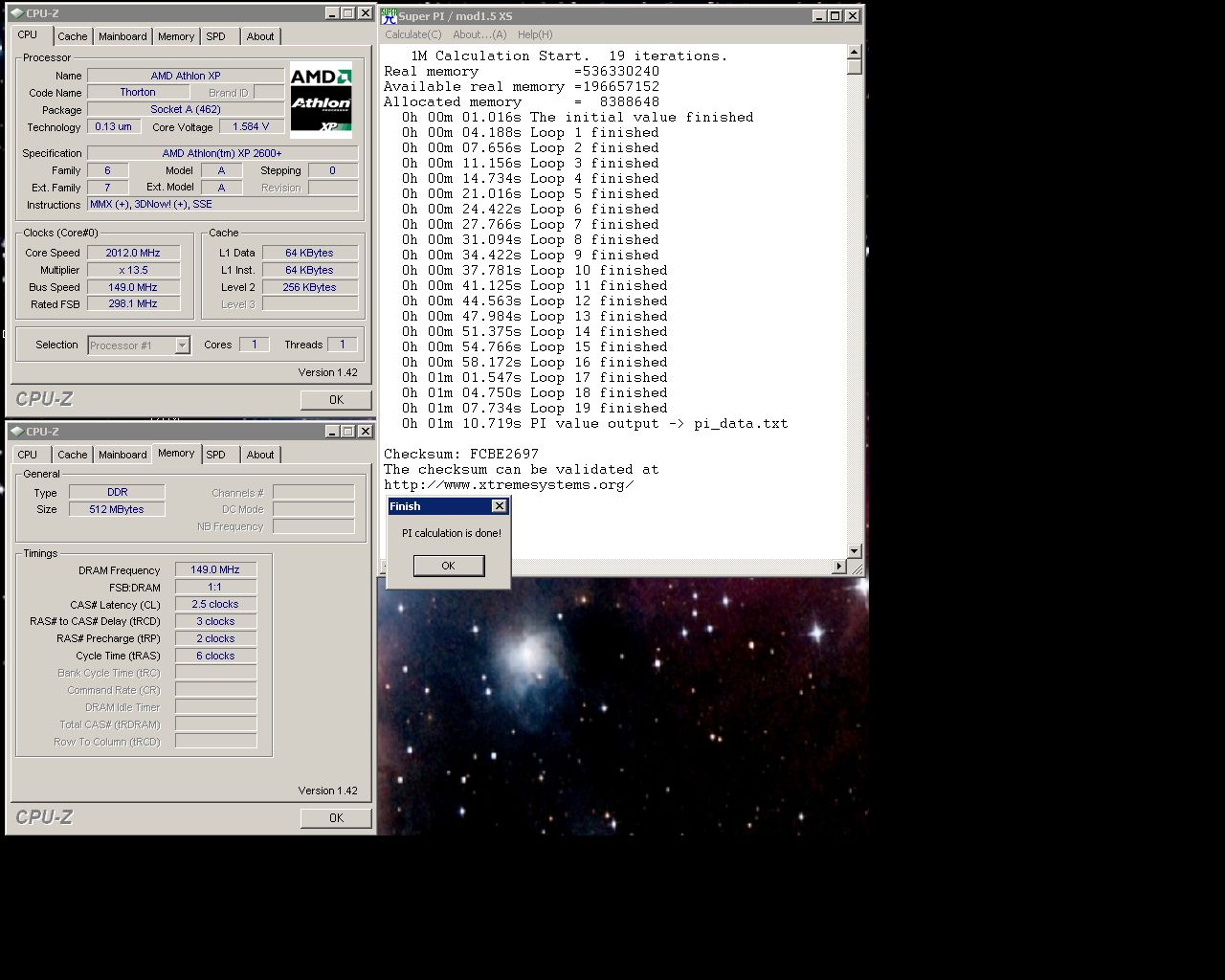Open the Calculate(C) menu in Super PI

[x=413, y=34]
